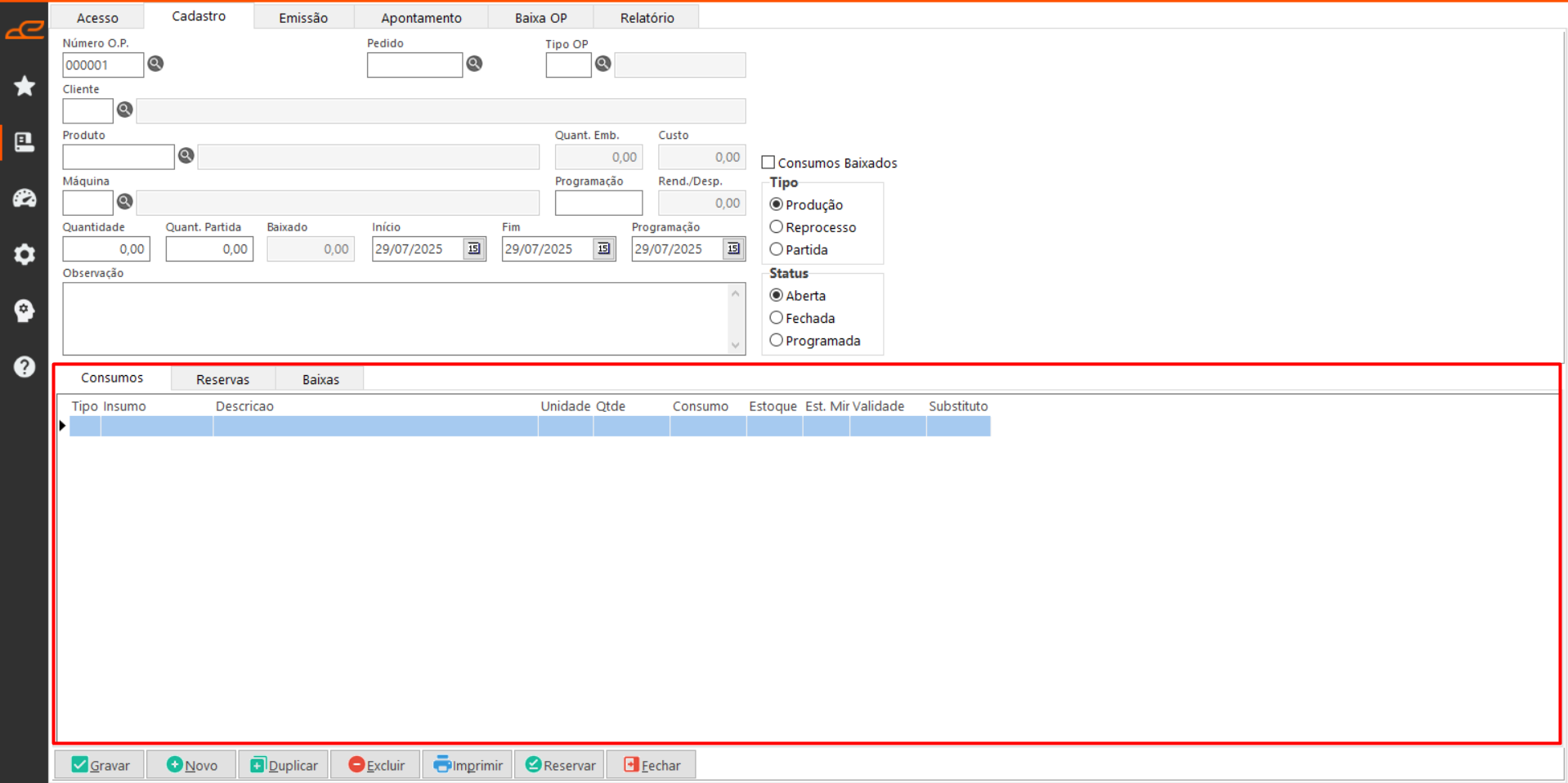Select the Reprocesso type radio button

coord(777,227)
